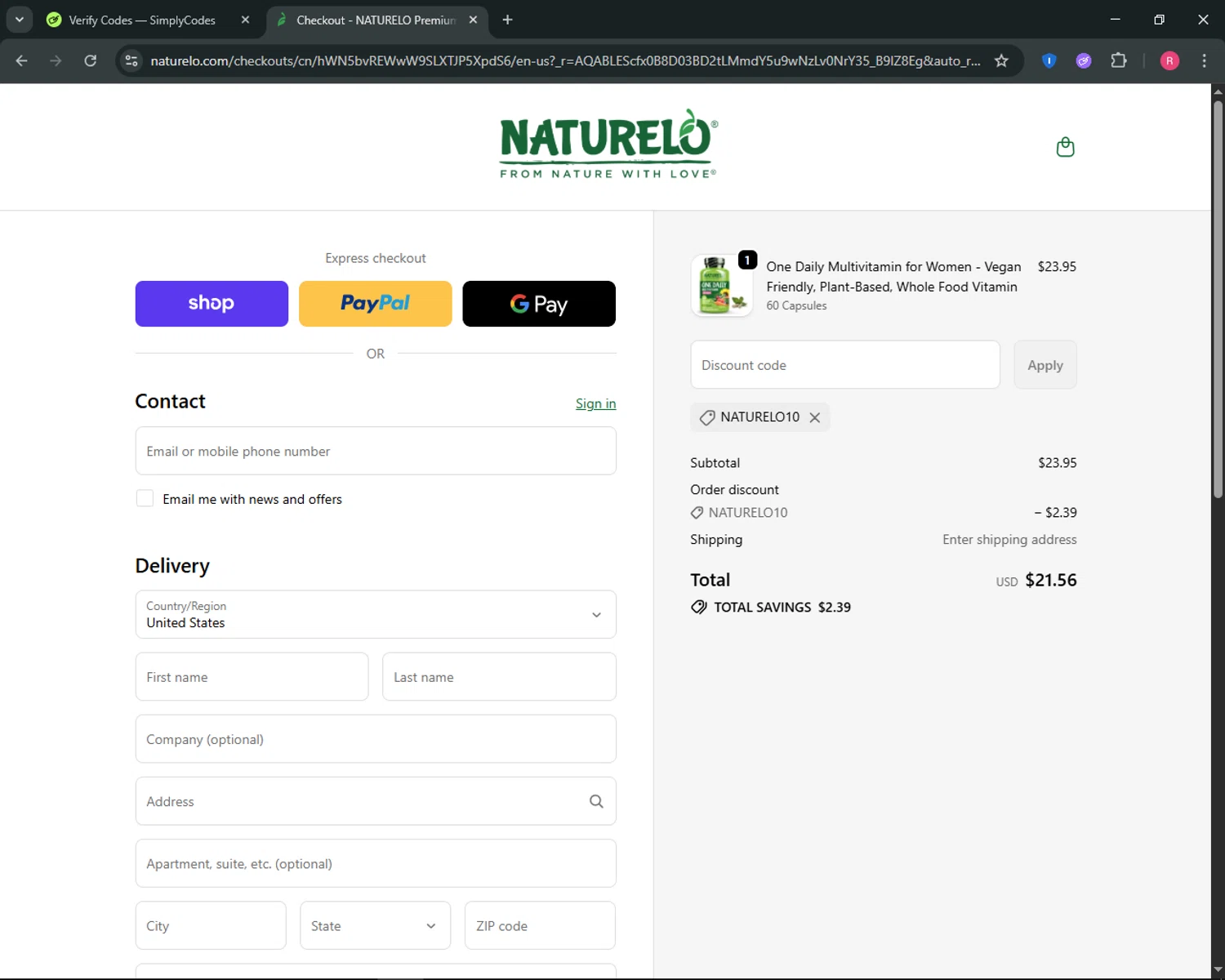
Task: Click the Subtotal $23.95 amount
Action: 1058,462
